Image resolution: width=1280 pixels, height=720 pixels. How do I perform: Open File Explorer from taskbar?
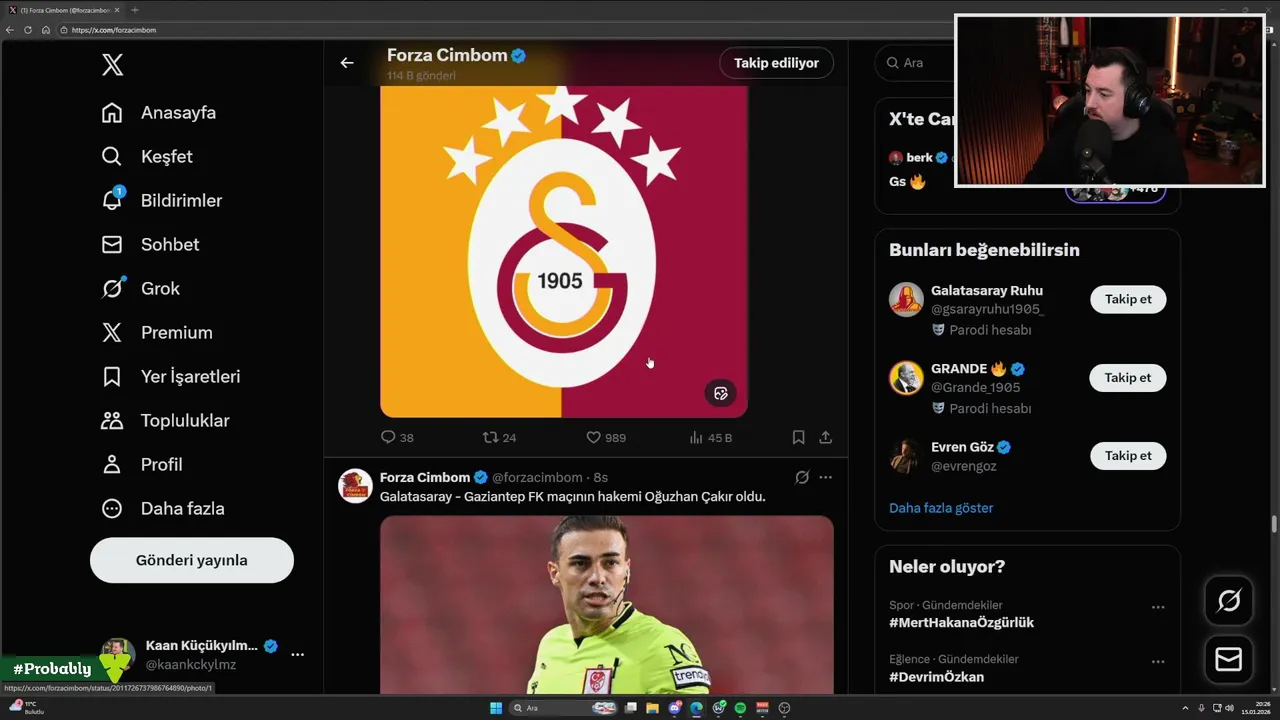(652, 708)
